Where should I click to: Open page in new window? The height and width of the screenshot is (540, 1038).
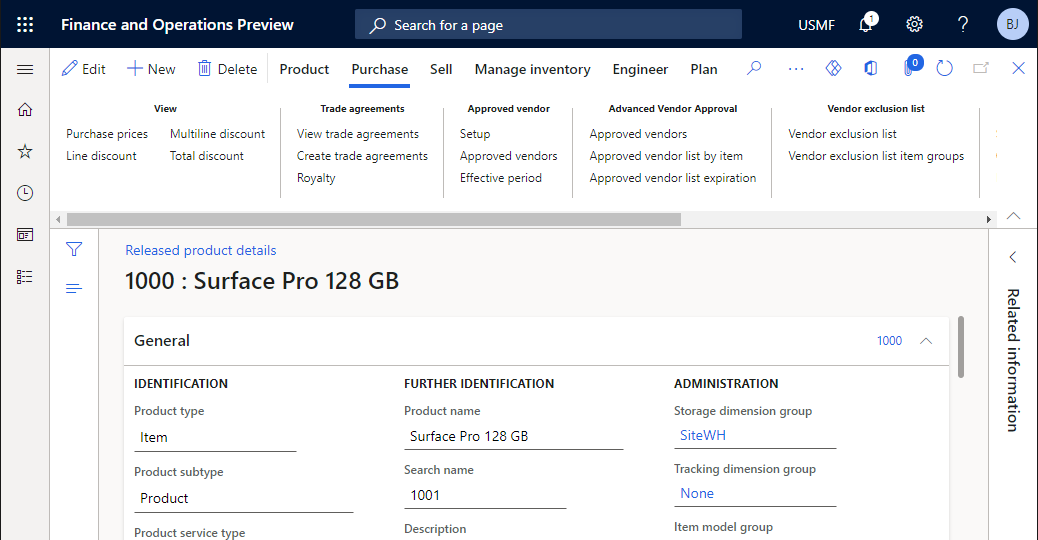981,68
